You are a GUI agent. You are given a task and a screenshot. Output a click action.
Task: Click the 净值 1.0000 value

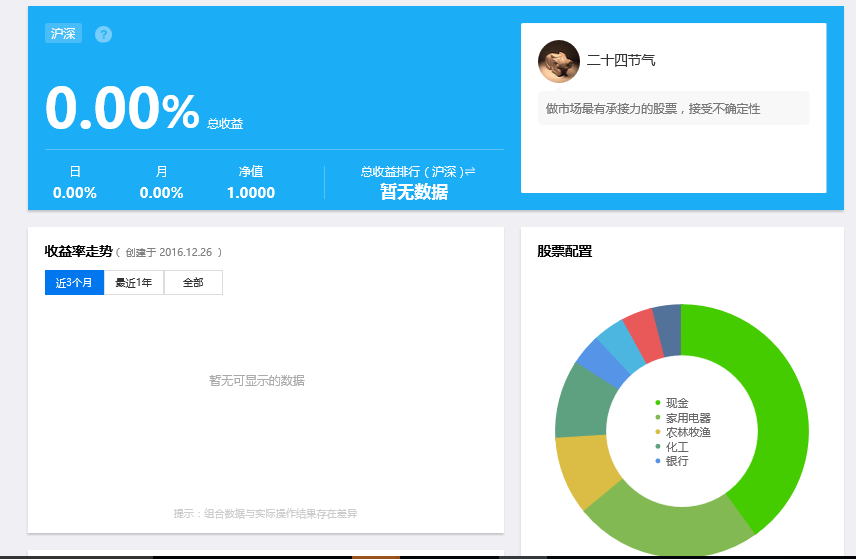pos(250,193)
